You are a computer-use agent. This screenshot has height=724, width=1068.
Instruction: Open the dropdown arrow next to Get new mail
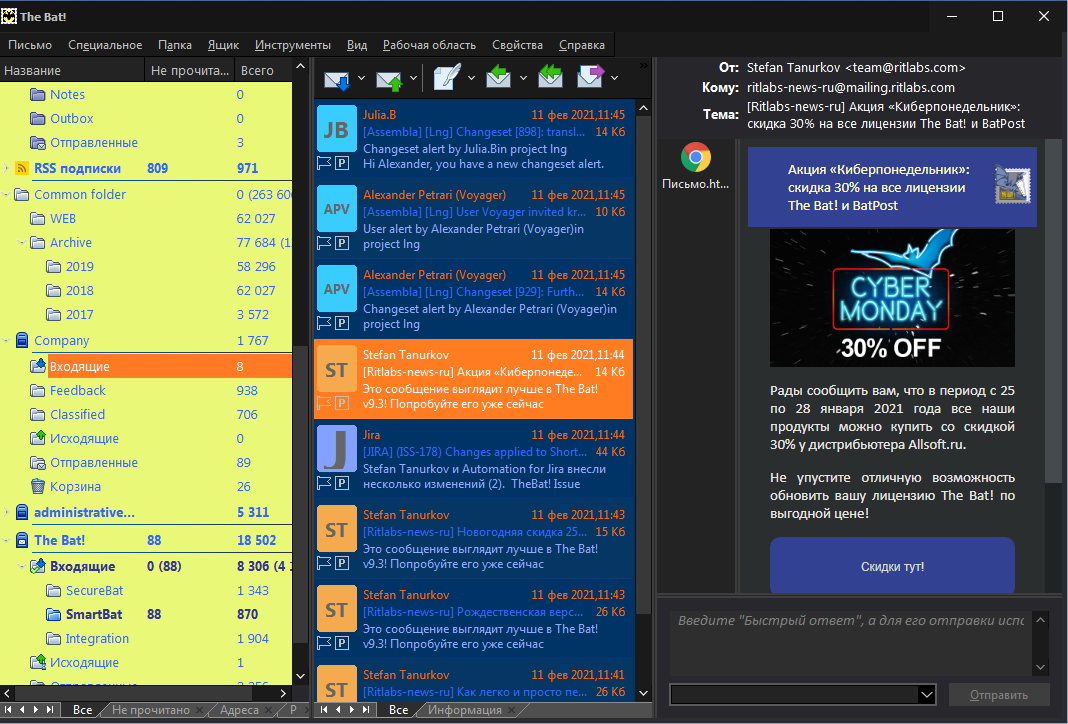[361, 78]
